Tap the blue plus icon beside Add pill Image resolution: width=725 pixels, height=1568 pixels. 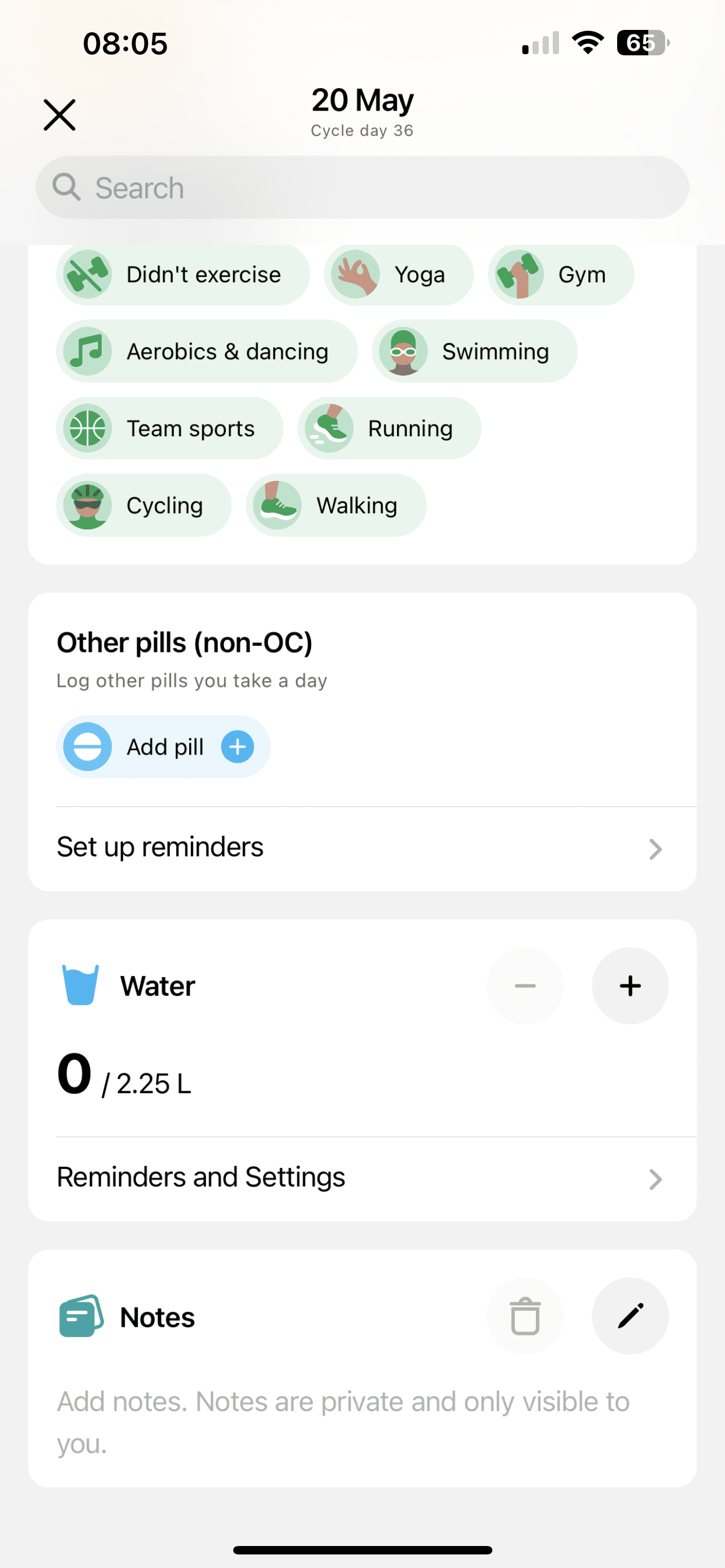pyautogui.click(x=237, y=746)
